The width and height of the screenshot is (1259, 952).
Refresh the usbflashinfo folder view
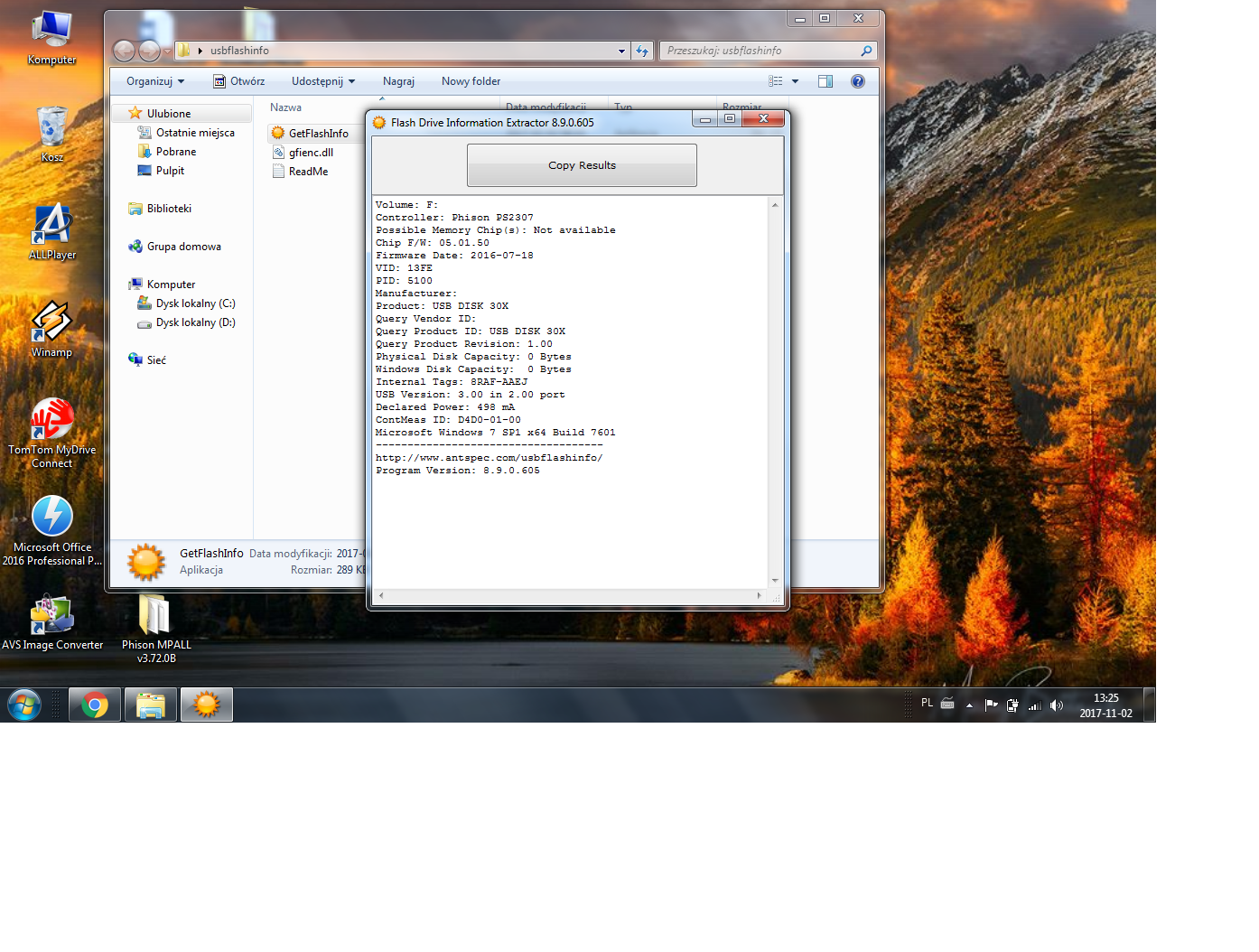click(642, 51)
